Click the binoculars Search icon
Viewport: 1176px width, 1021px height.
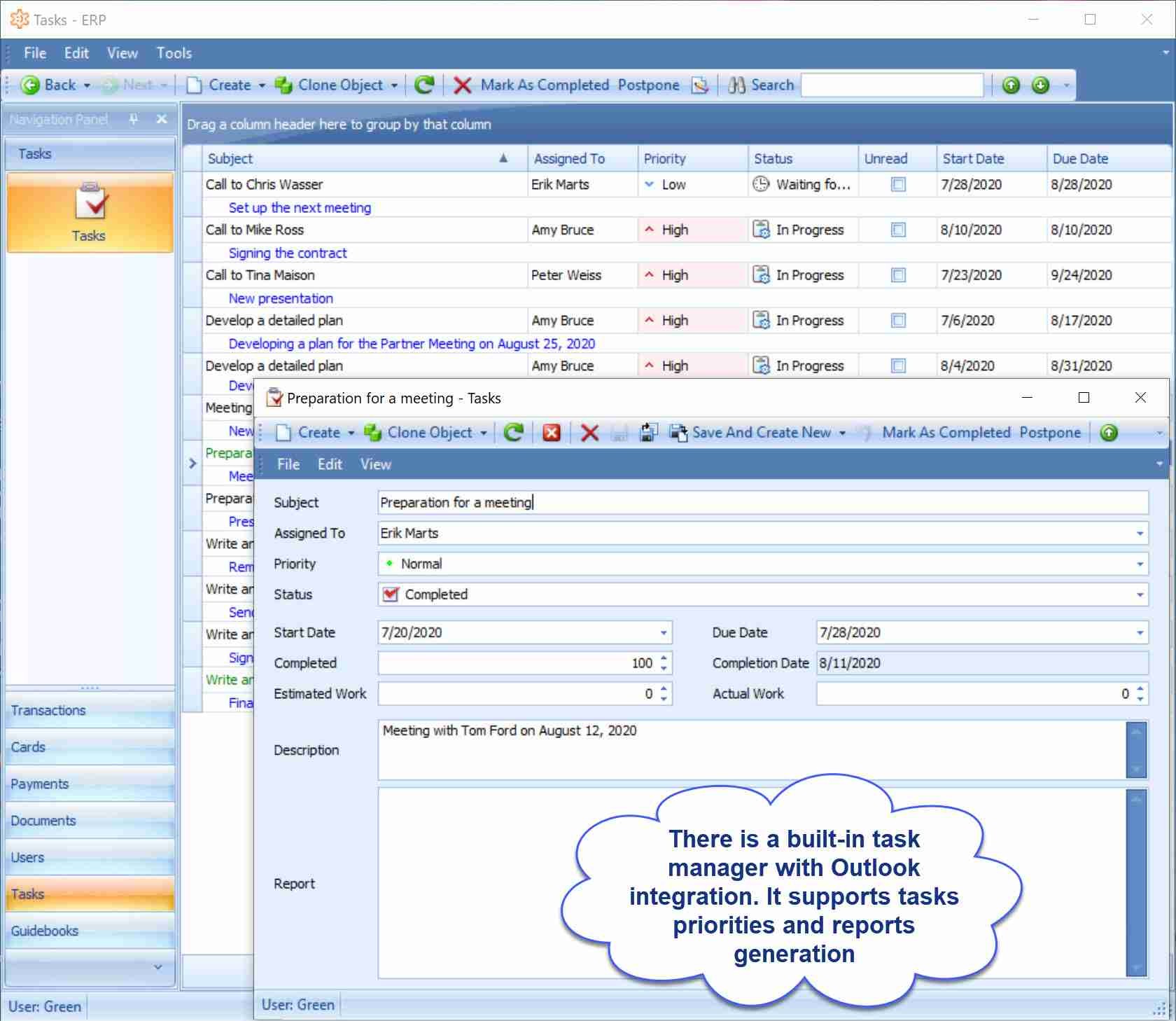tap(736, 85)
